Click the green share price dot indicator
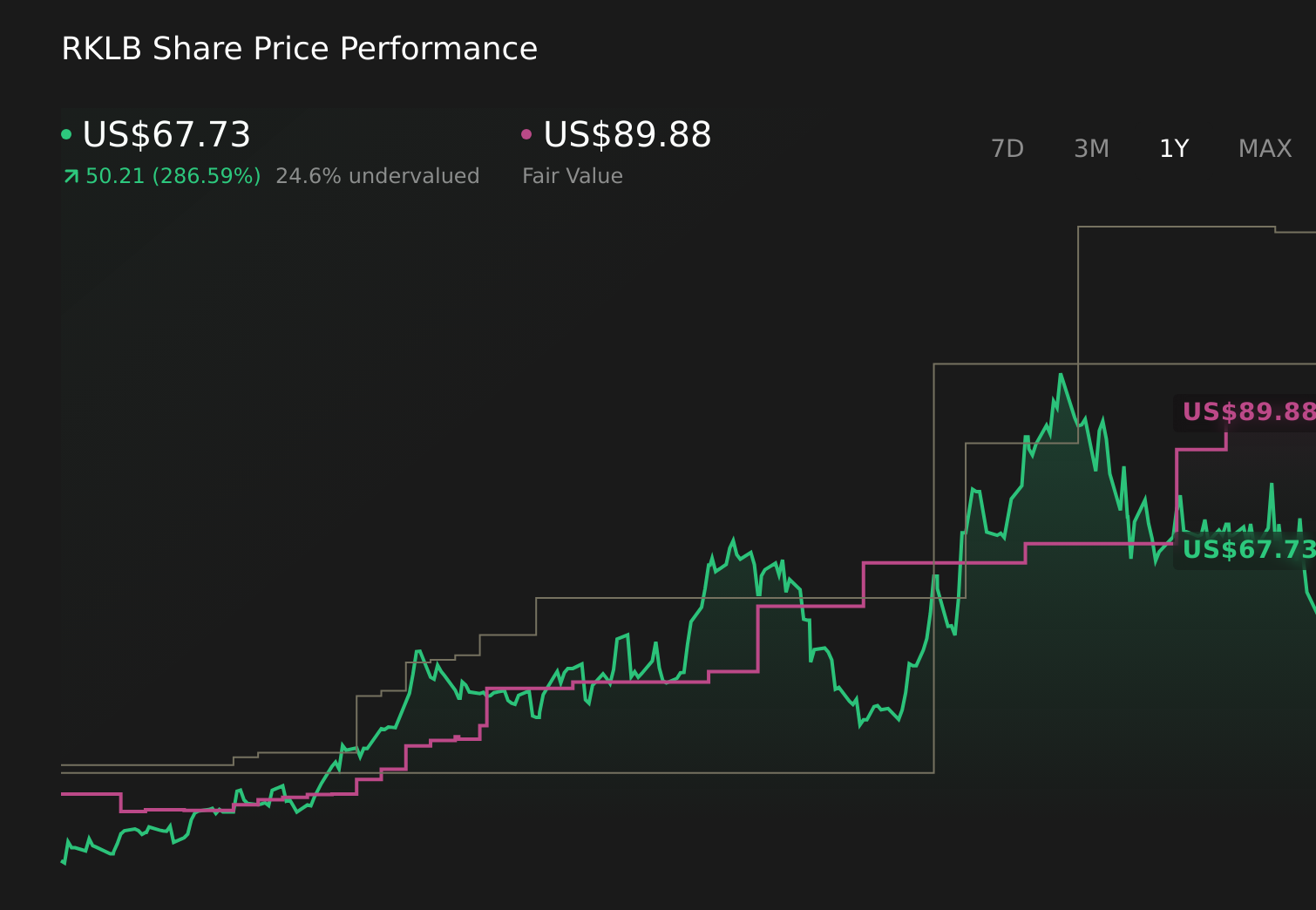This screenshot has height=910, width=1316. coord(66,133)
